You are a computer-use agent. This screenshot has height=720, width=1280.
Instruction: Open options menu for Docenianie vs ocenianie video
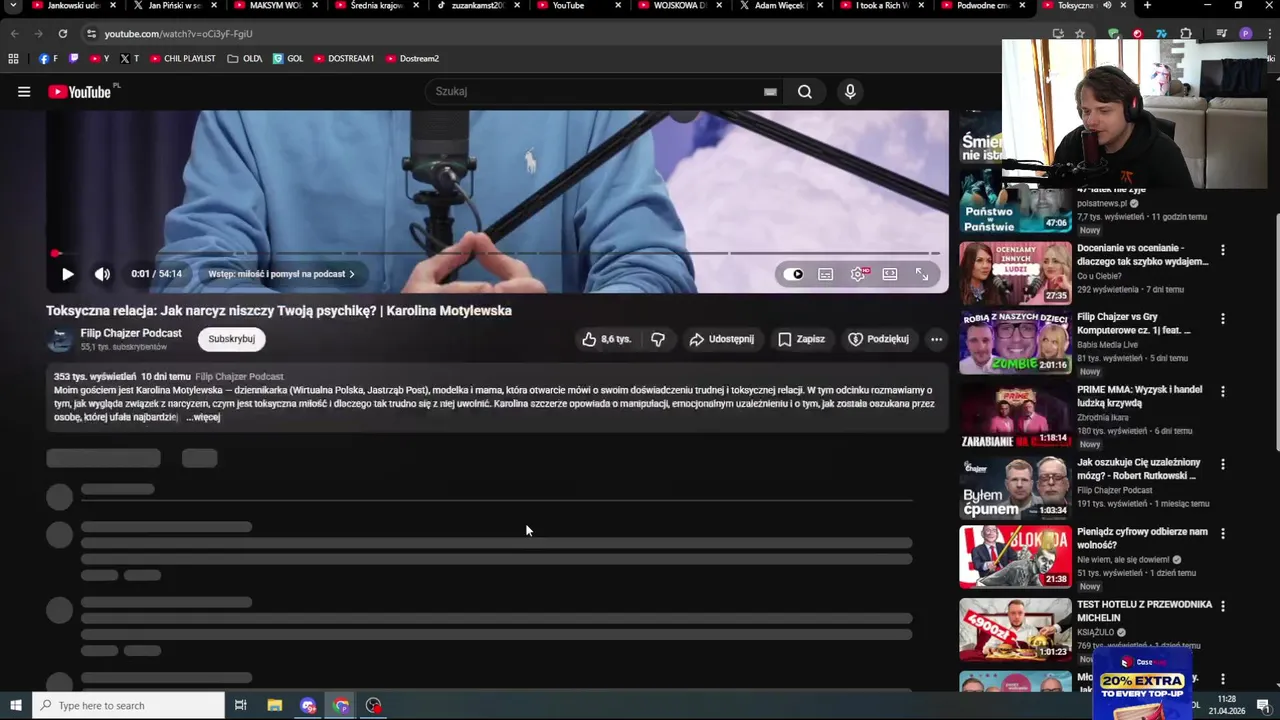tap(1222, 249)
